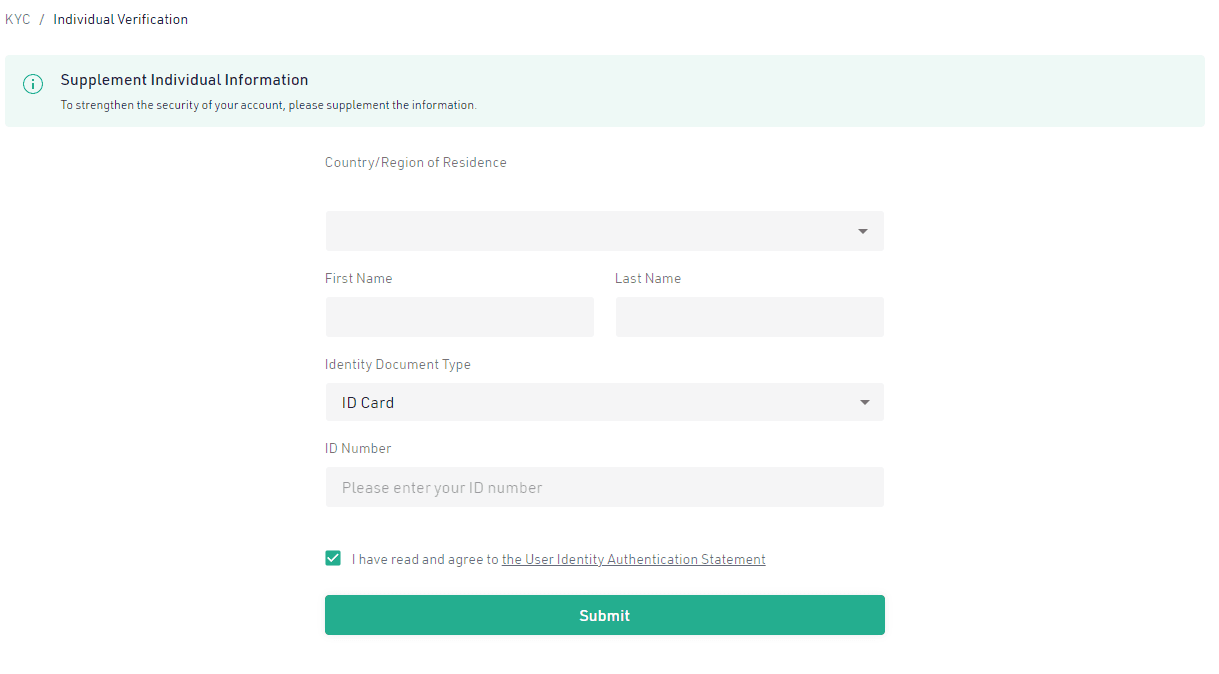Click the Last Name label

pos(647,278)
